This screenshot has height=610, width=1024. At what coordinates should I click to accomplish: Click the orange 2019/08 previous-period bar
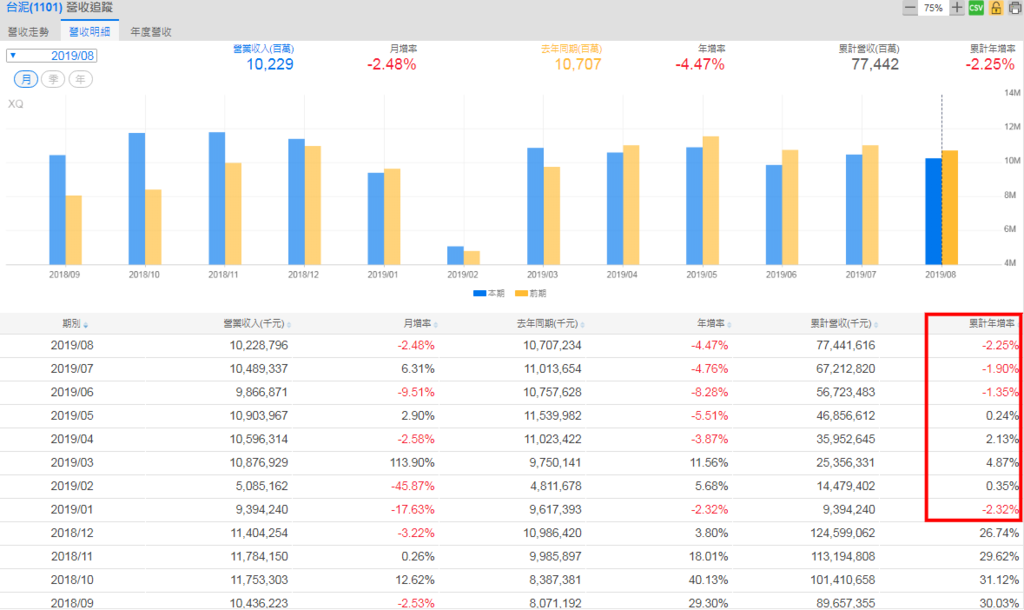[950, 208]
